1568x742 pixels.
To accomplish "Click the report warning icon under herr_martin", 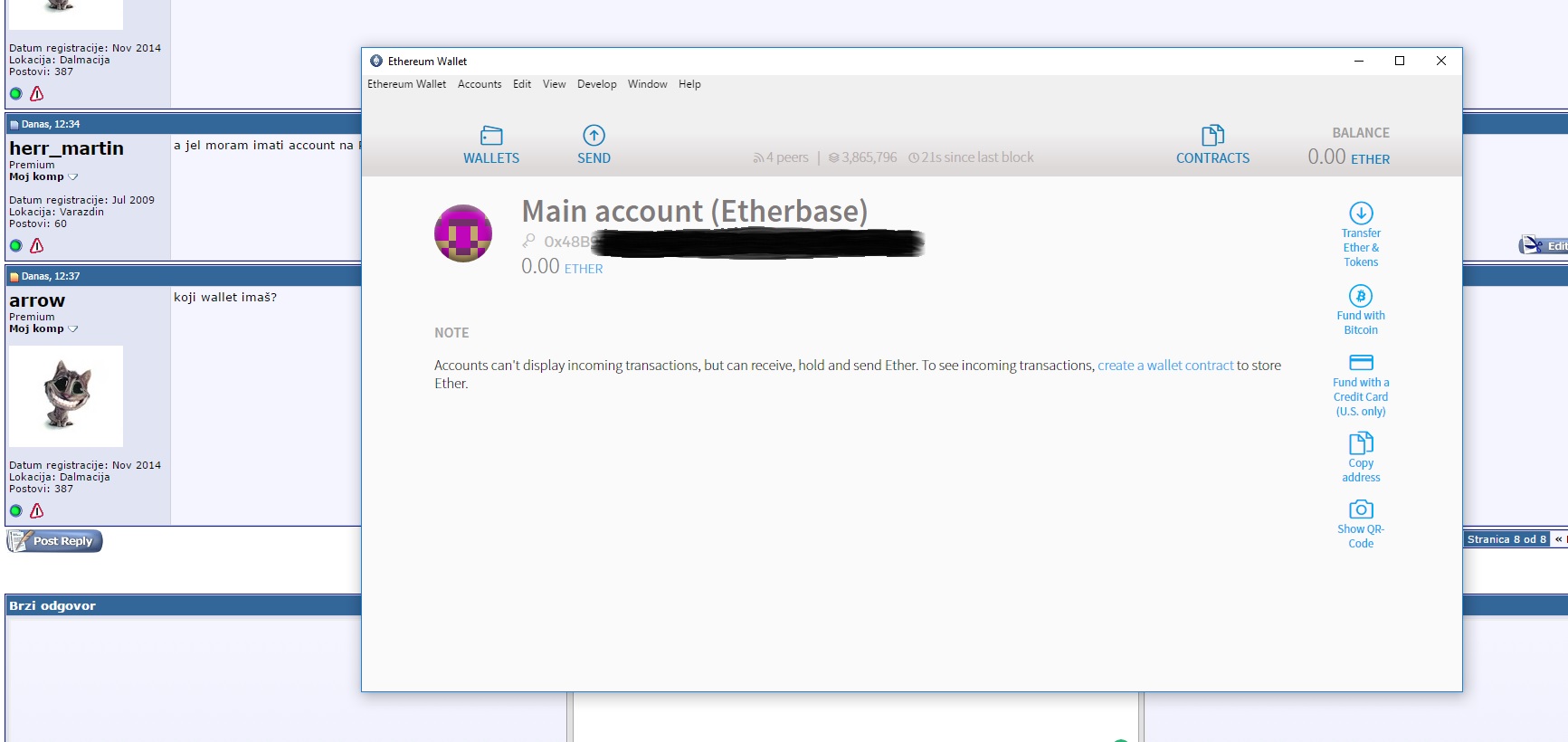I will click(37, 246).
